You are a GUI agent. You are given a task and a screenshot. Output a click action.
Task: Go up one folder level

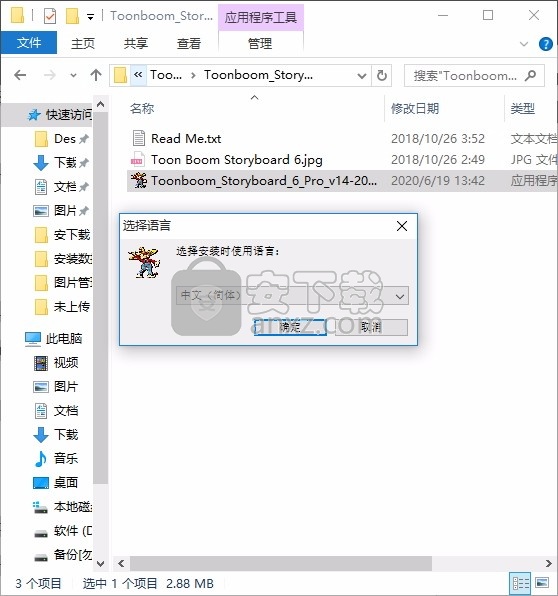(96, 74)
